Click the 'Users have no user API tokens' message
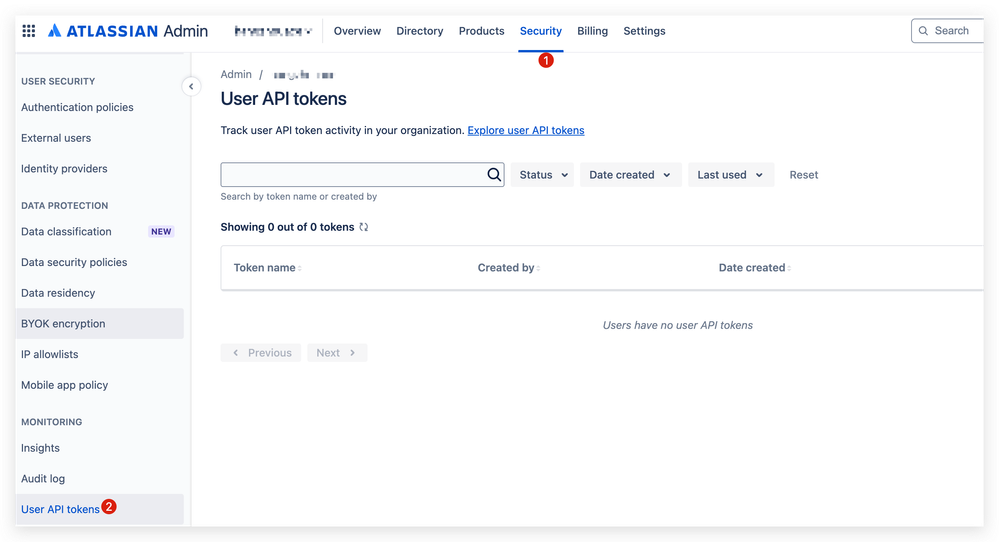The width and height of the screenshot is (999, 542). 677,325
